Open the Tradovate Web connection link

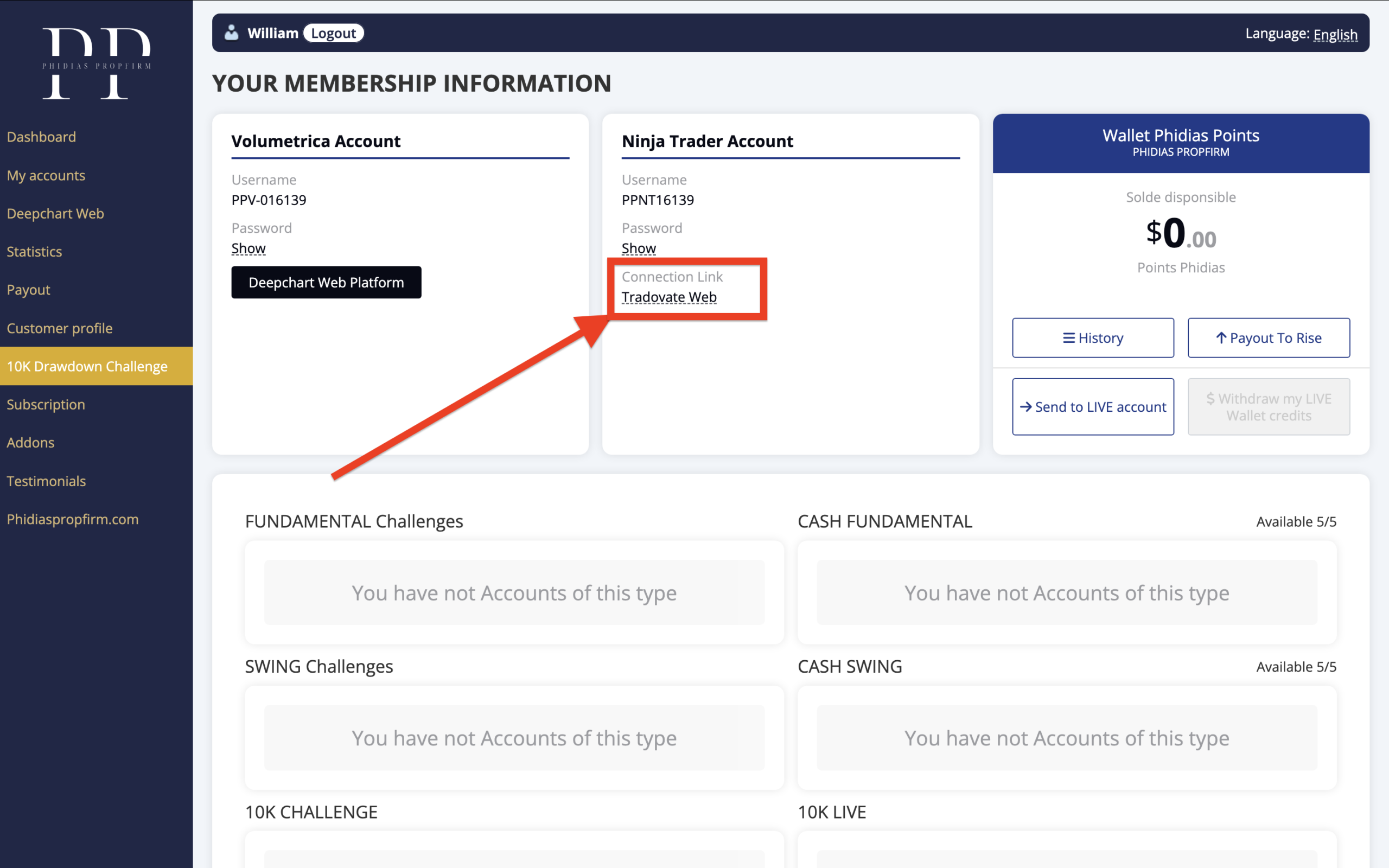coord(669,297)
